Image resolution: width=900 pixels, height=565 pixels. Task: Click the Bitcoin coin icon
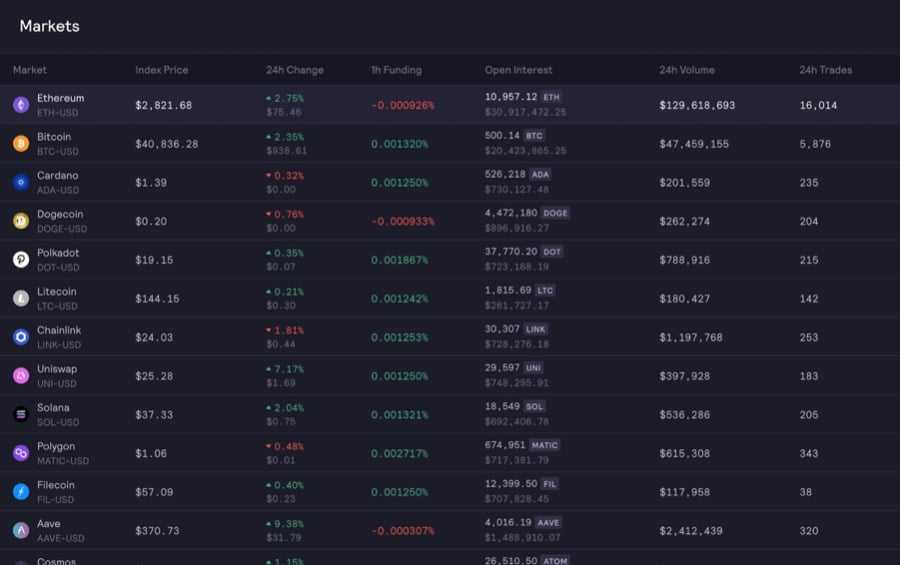pos(21,144)
